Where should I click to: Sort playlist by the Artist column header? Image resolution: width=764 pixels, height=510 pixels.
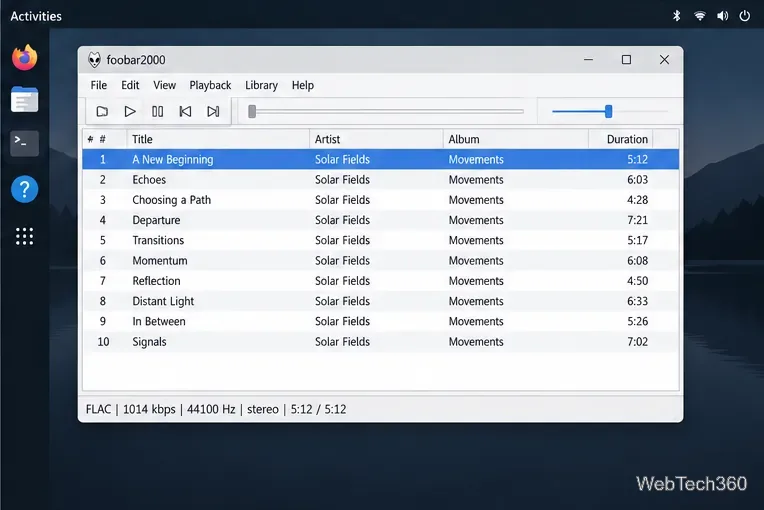[x=376, y=139]
